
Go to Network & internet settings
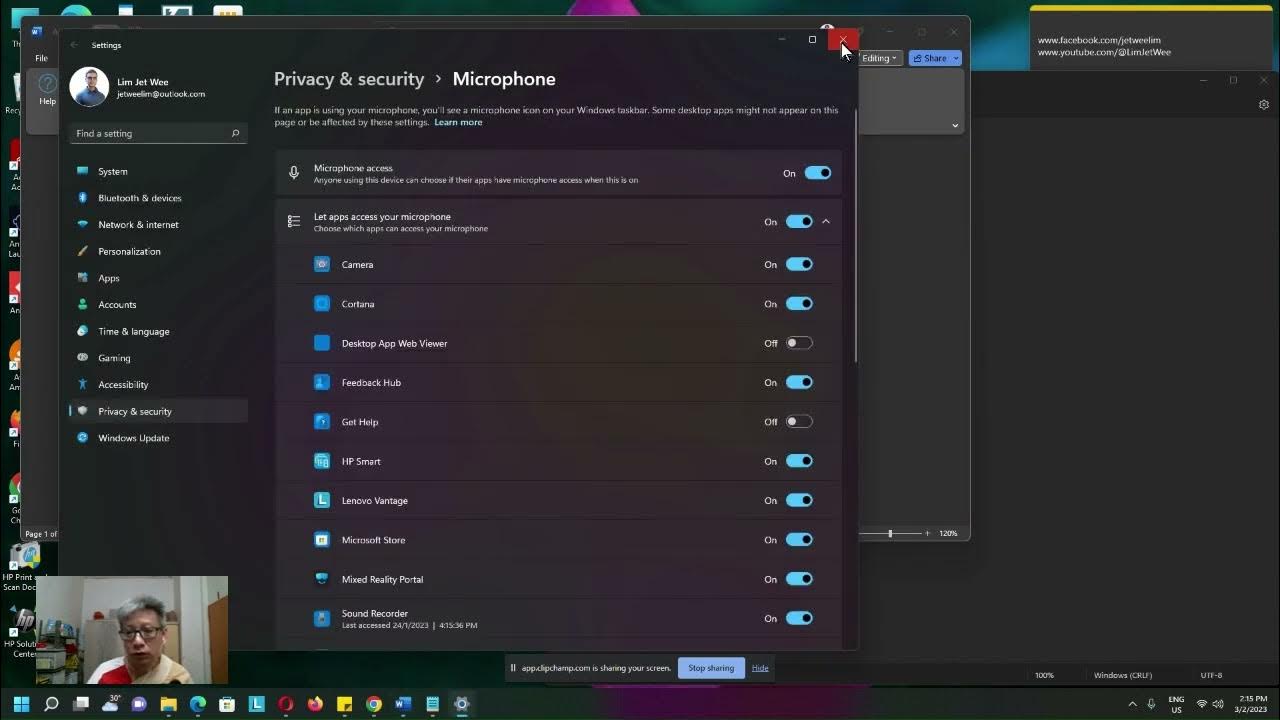(x=158, y=225)
